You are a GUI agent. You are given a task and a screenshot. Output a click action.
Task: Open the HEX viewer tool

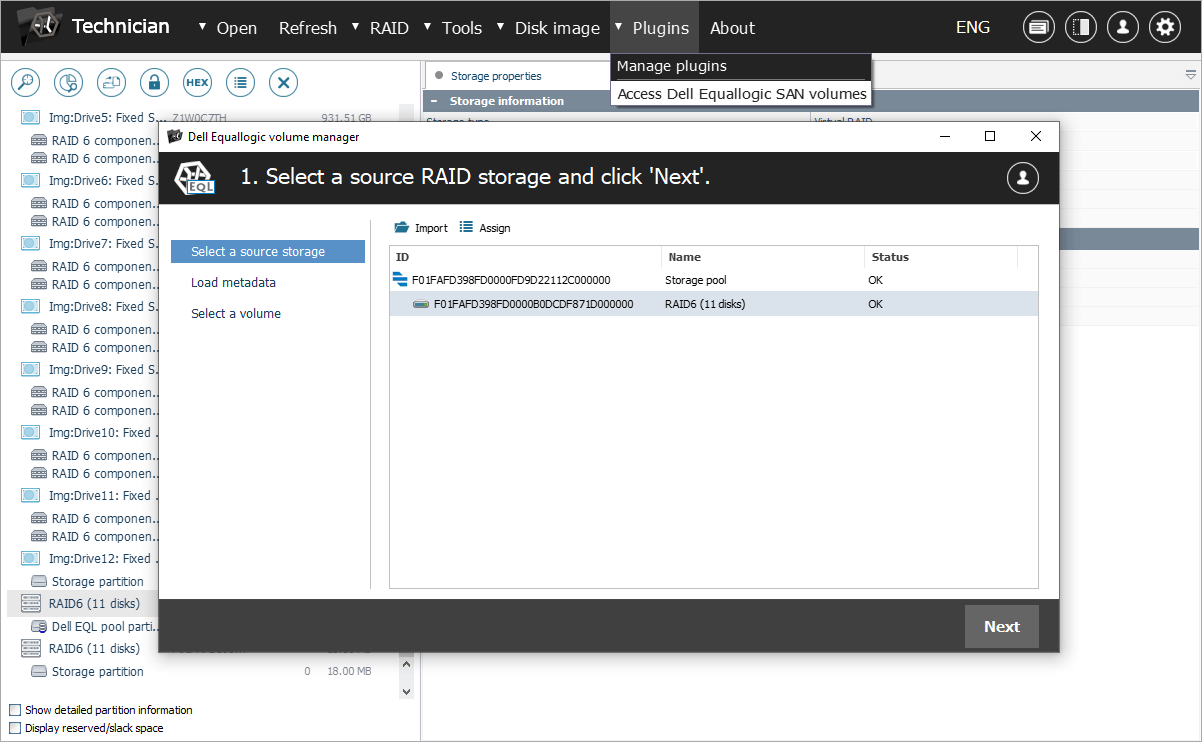[x=198, y=82]
